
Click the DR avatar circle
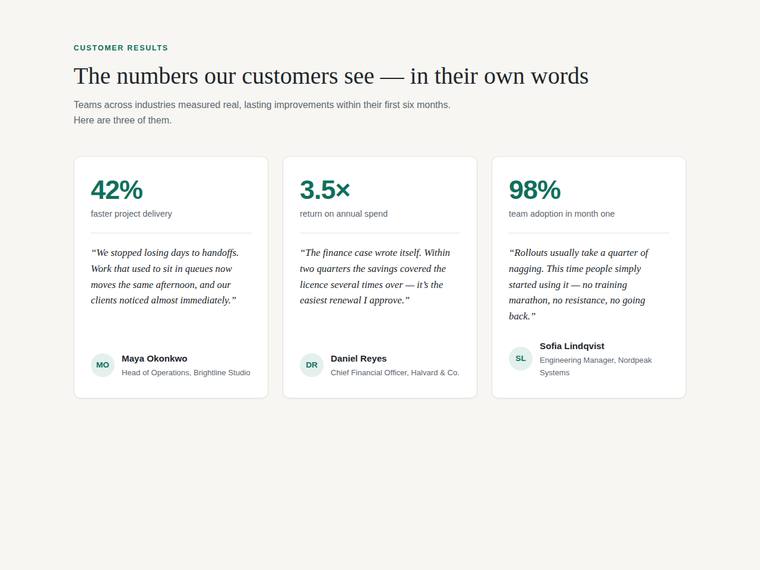click(x=312, y=365)
